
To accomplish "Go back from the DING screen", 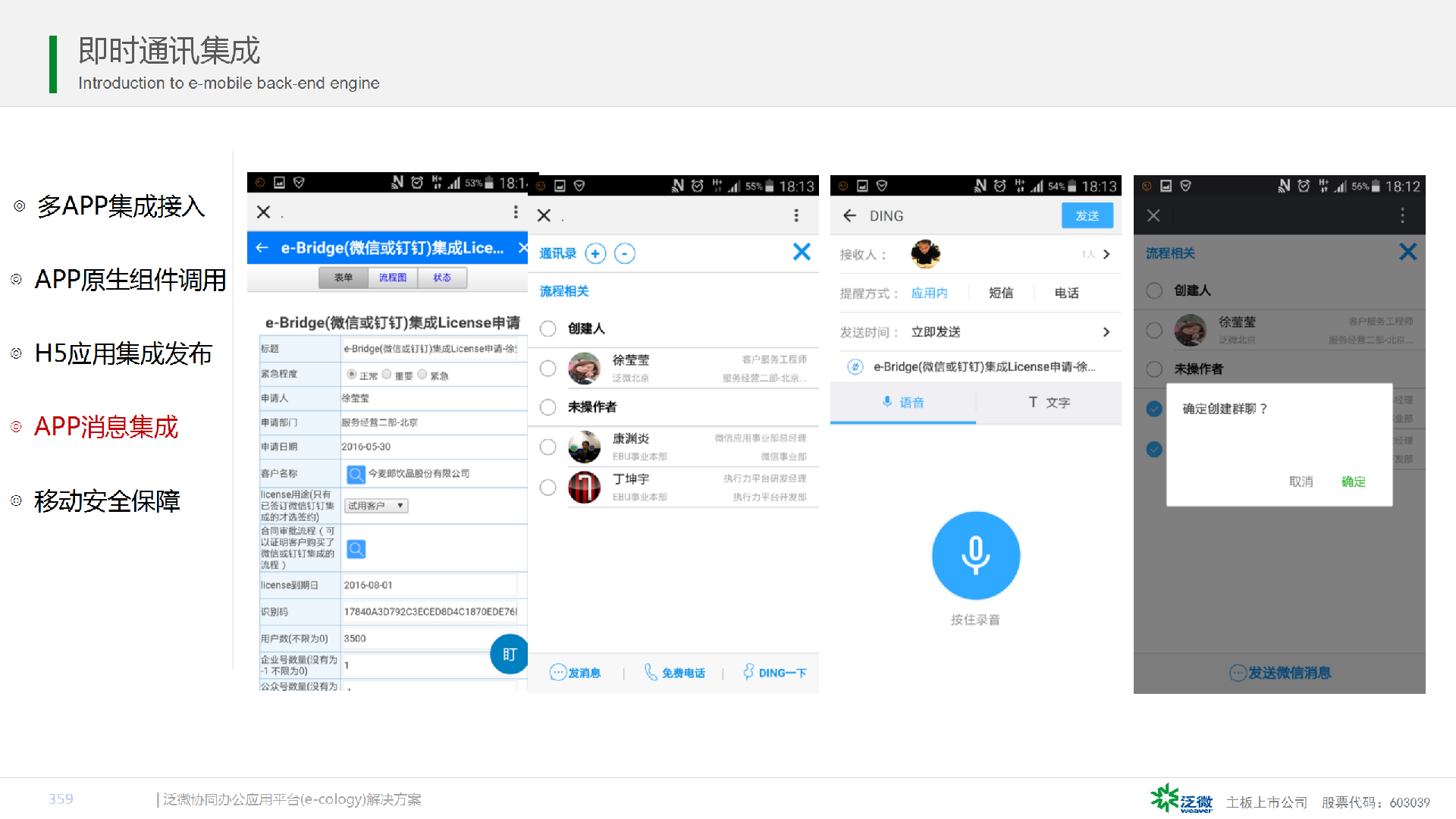I will click(x=849, y=216).
